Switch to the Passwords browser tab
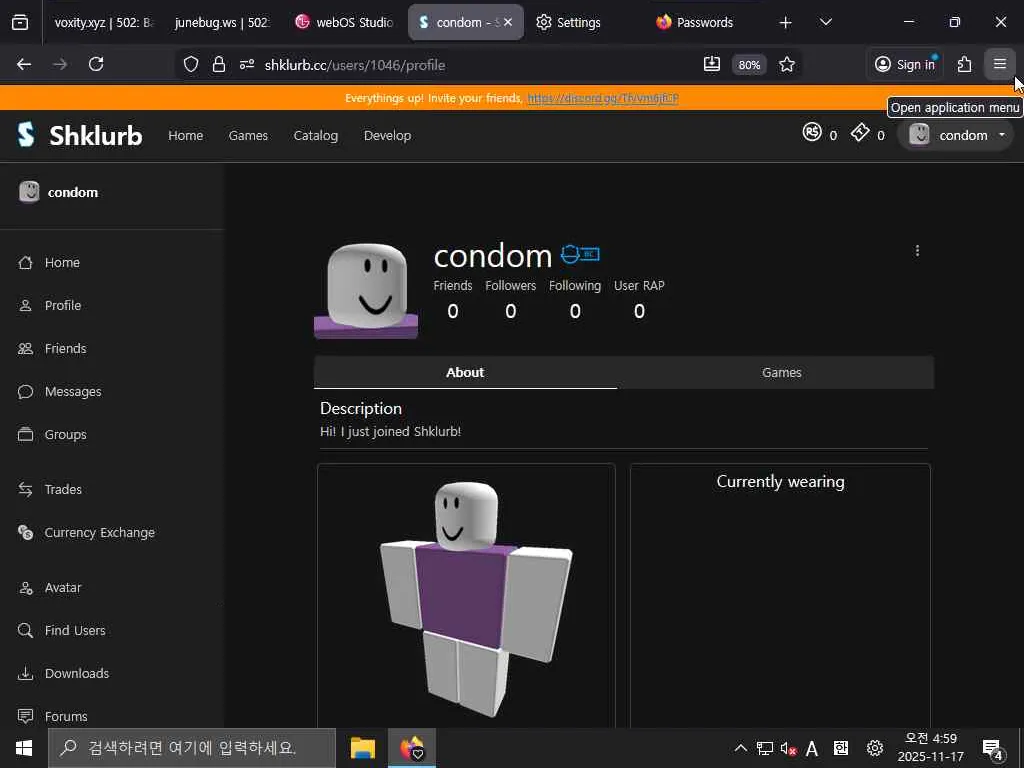 (705, 22)
